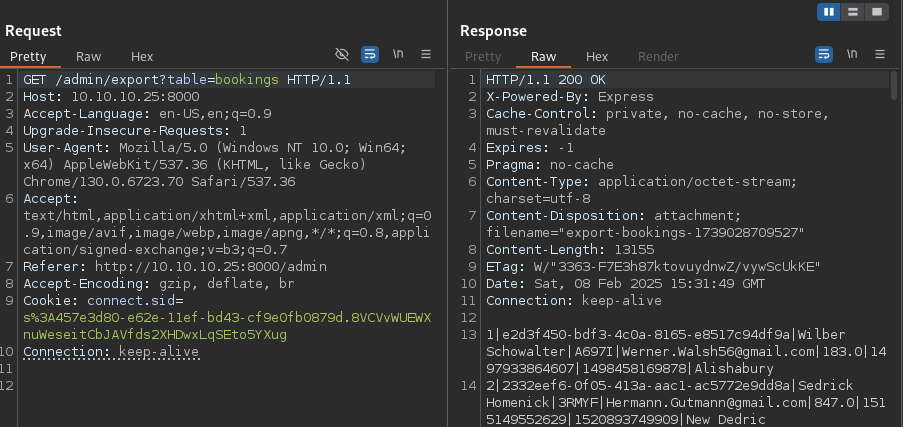Toggle word wrap in Response panel
The image size is (903, 427).
tap(824, 54)
